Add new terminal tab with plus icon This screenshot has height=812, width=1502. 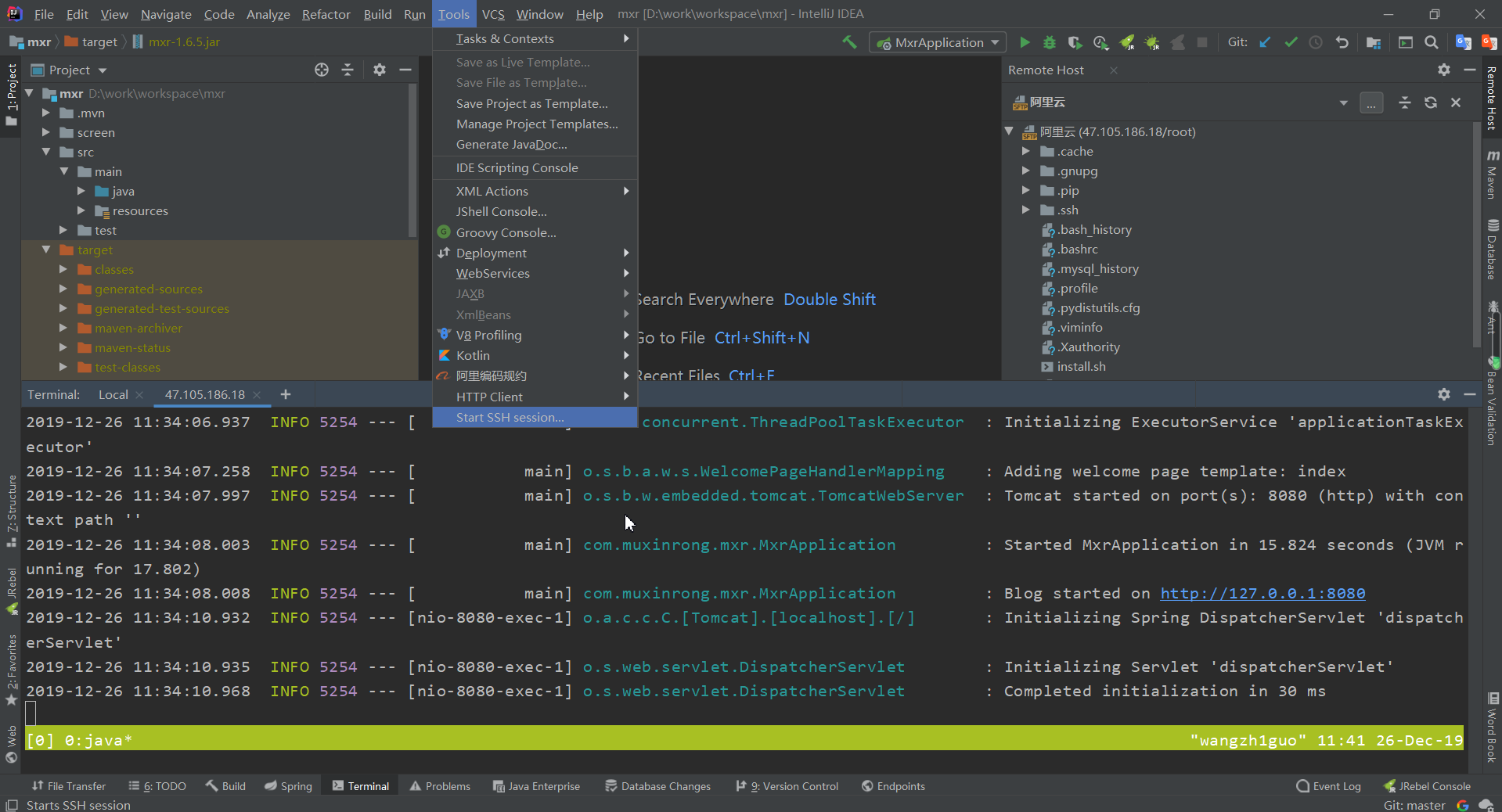click(286, 394)
